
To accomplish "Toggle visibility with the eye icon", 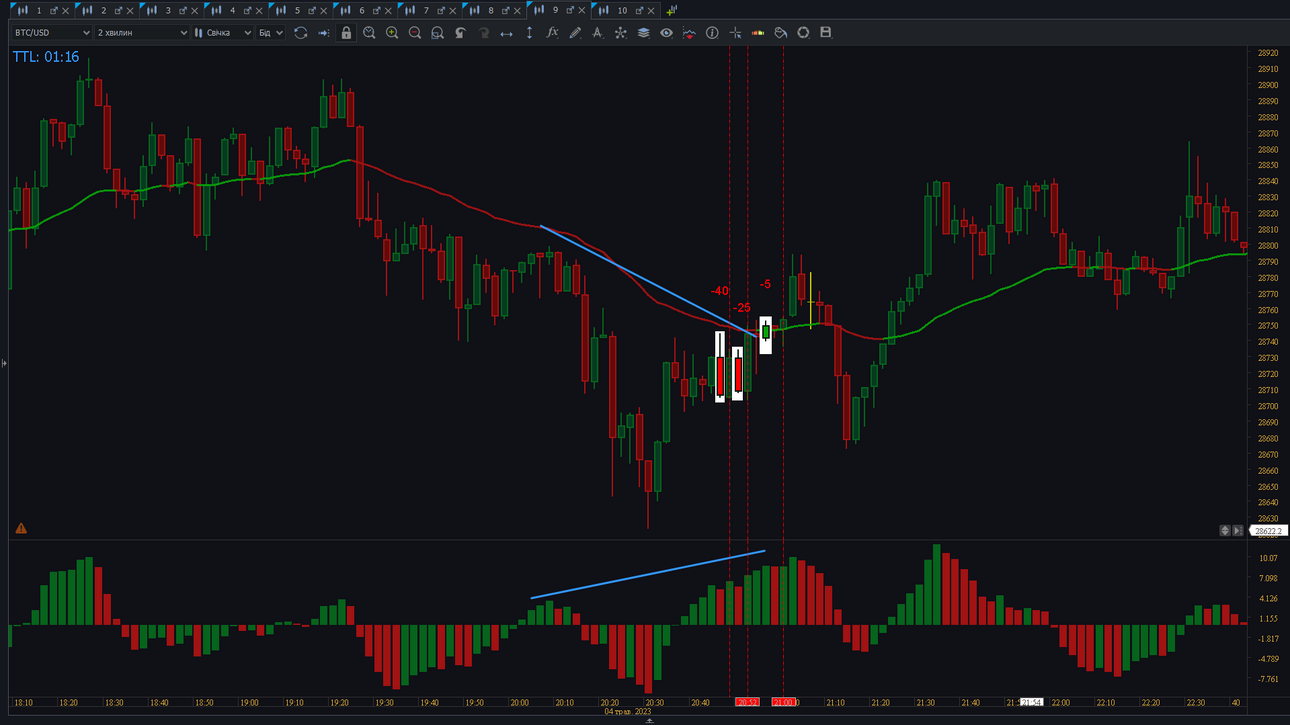I will coord(666,33).
